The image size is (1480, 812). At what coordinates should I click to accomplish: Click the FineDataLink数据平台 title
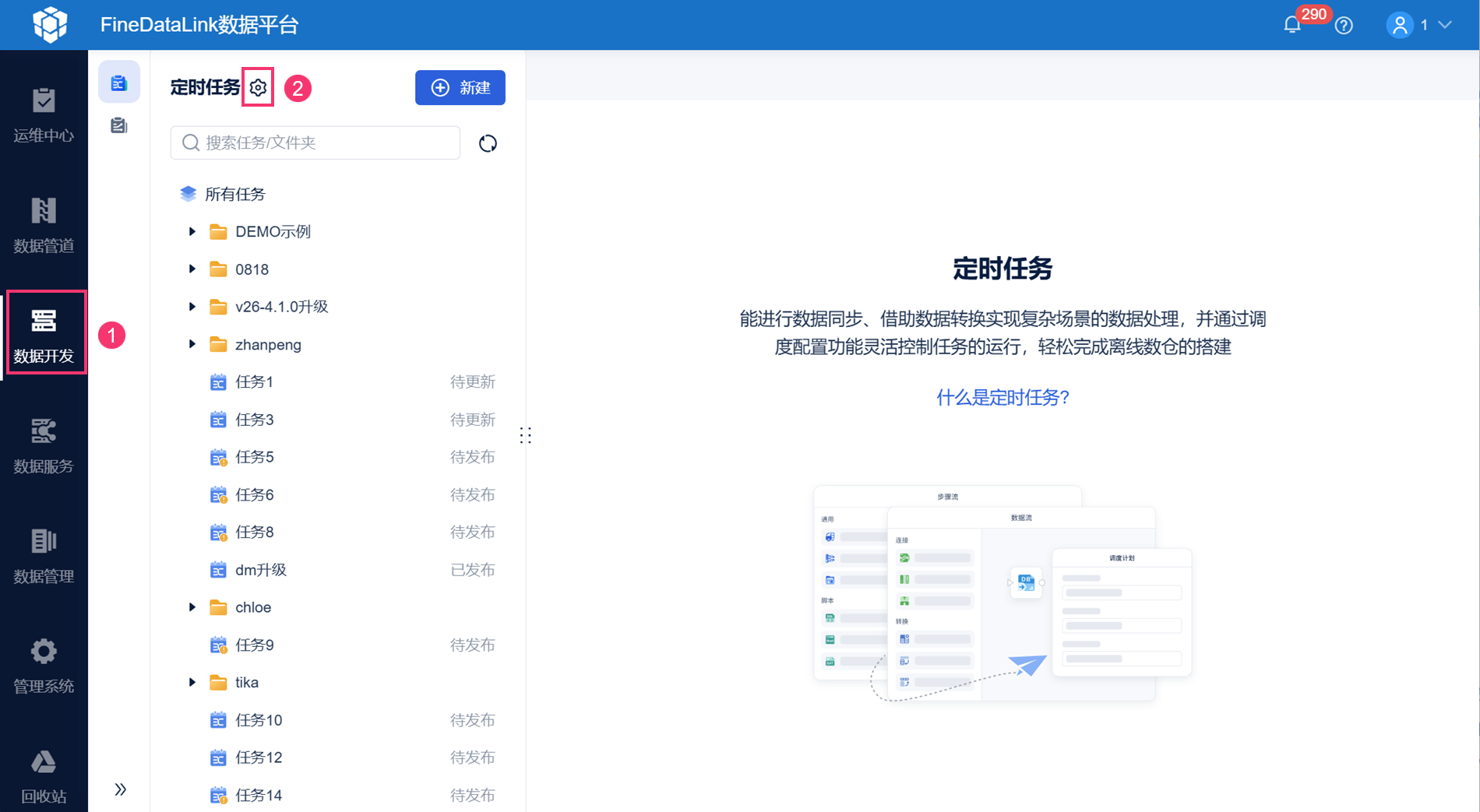199,25
